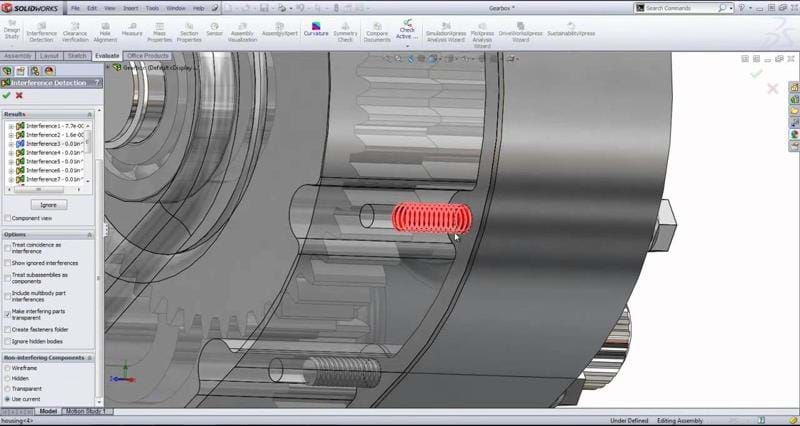Select the Wireframe radio button
Screen dimensions: 800x426
(x=8, y=368)
